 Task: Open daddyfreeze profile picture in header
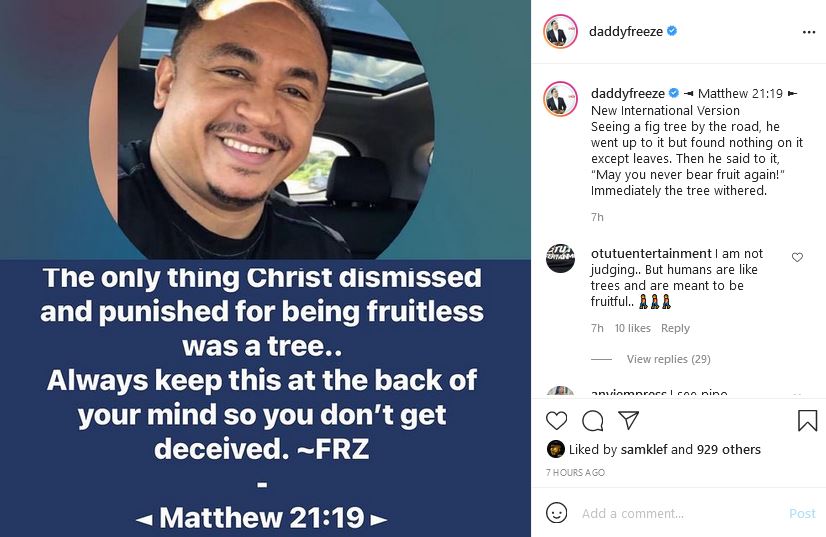(560, 32)
